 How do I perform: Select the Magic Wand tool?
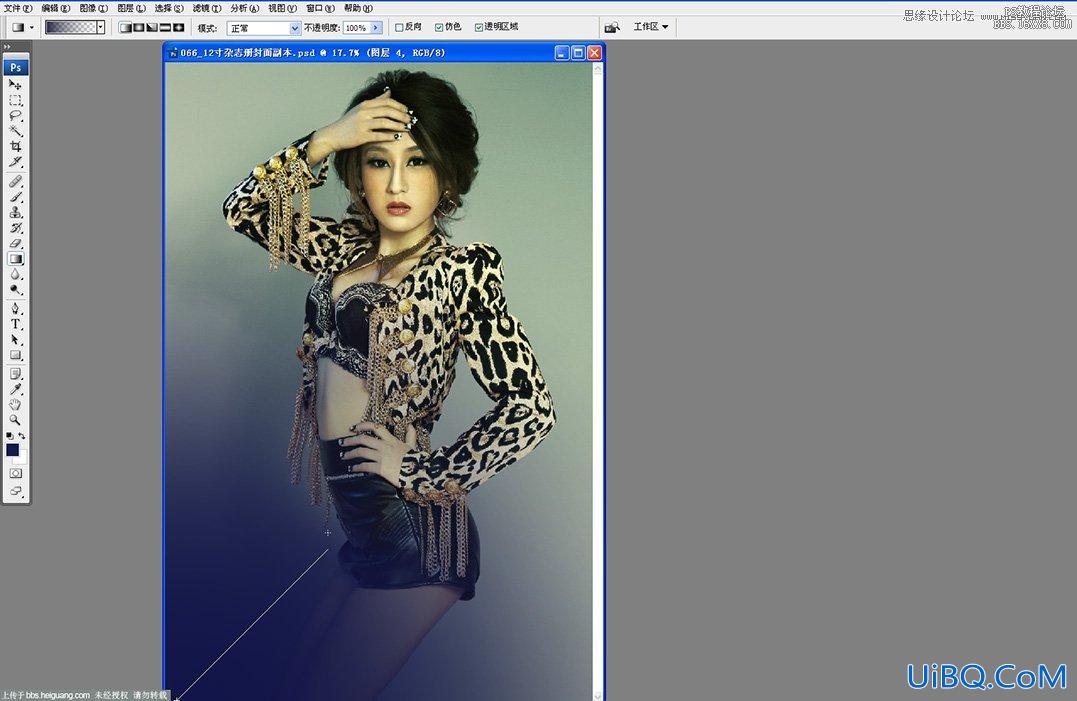(15, 130)
